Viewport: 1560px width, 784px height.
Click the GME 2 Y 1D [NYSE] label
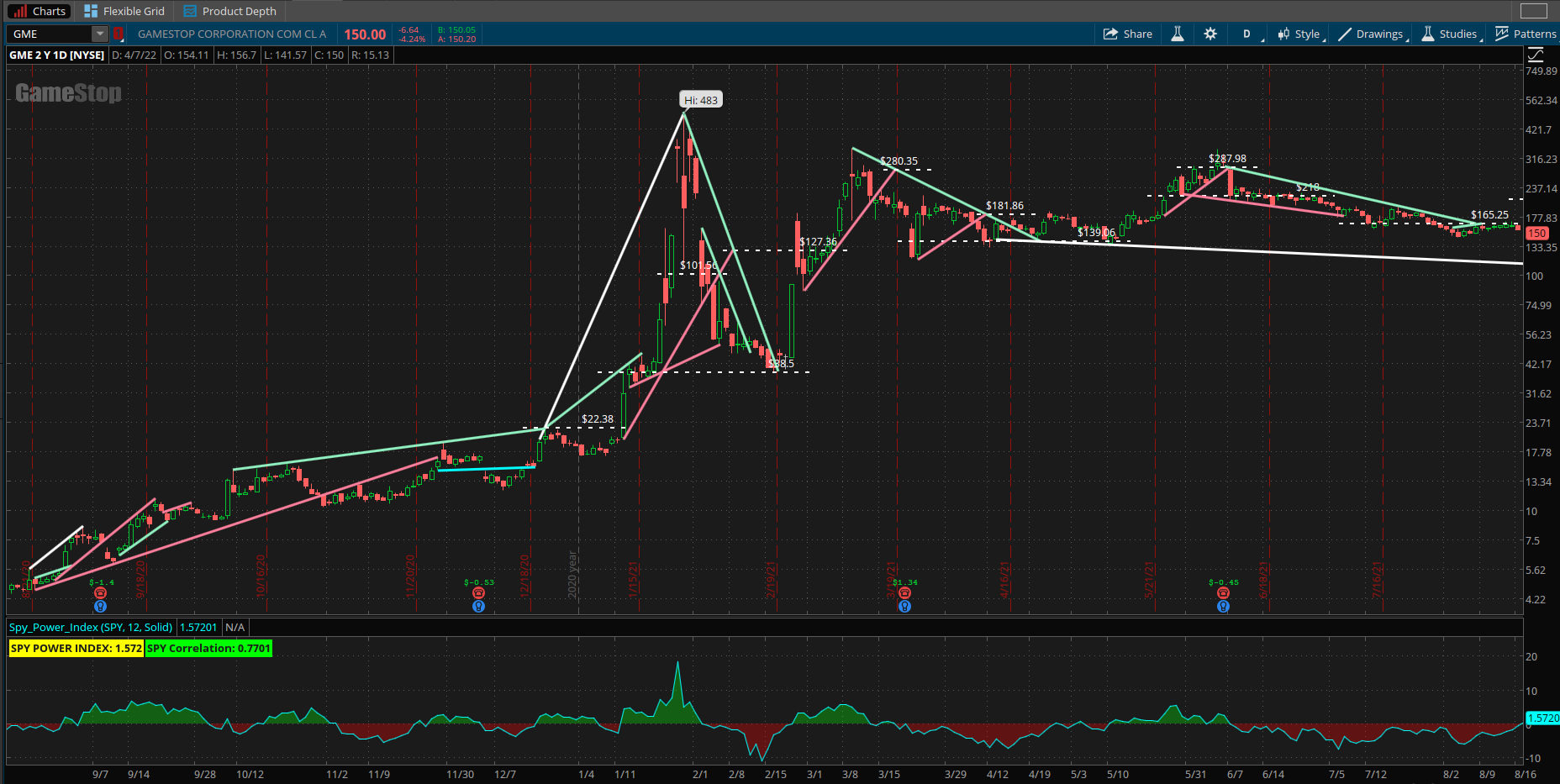57,55
